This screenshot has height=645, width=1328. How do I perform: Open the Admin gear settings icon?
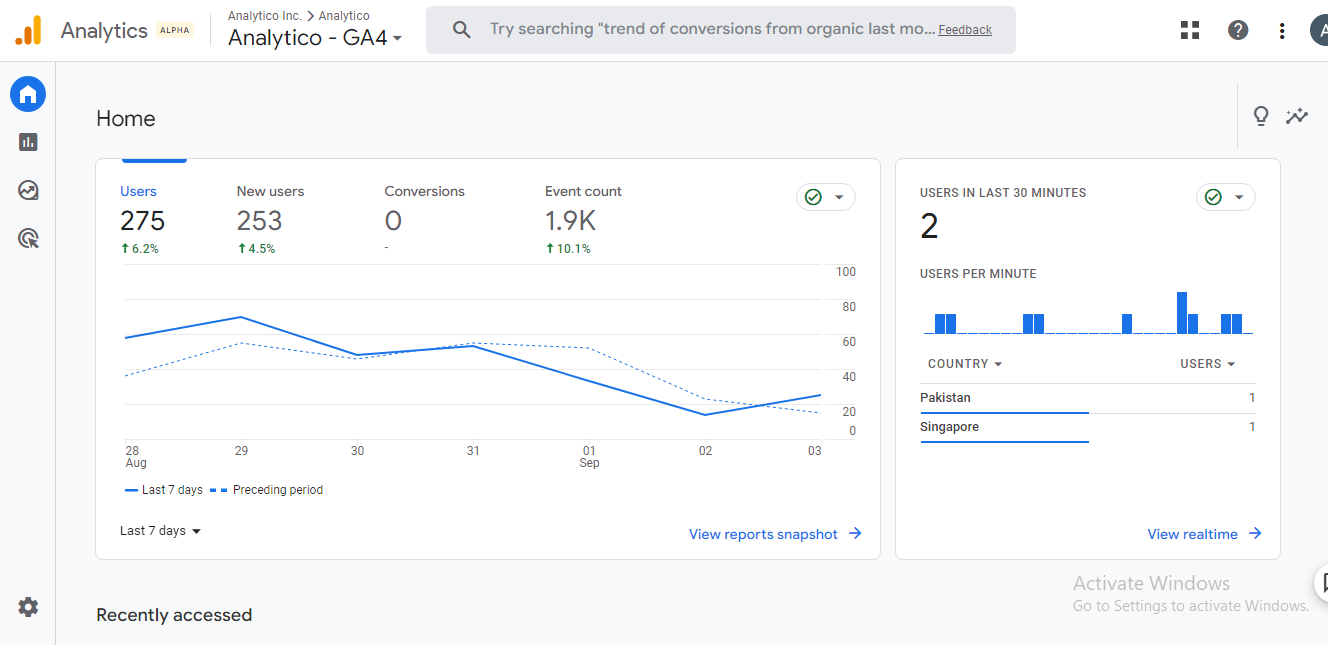click(28, 606)
